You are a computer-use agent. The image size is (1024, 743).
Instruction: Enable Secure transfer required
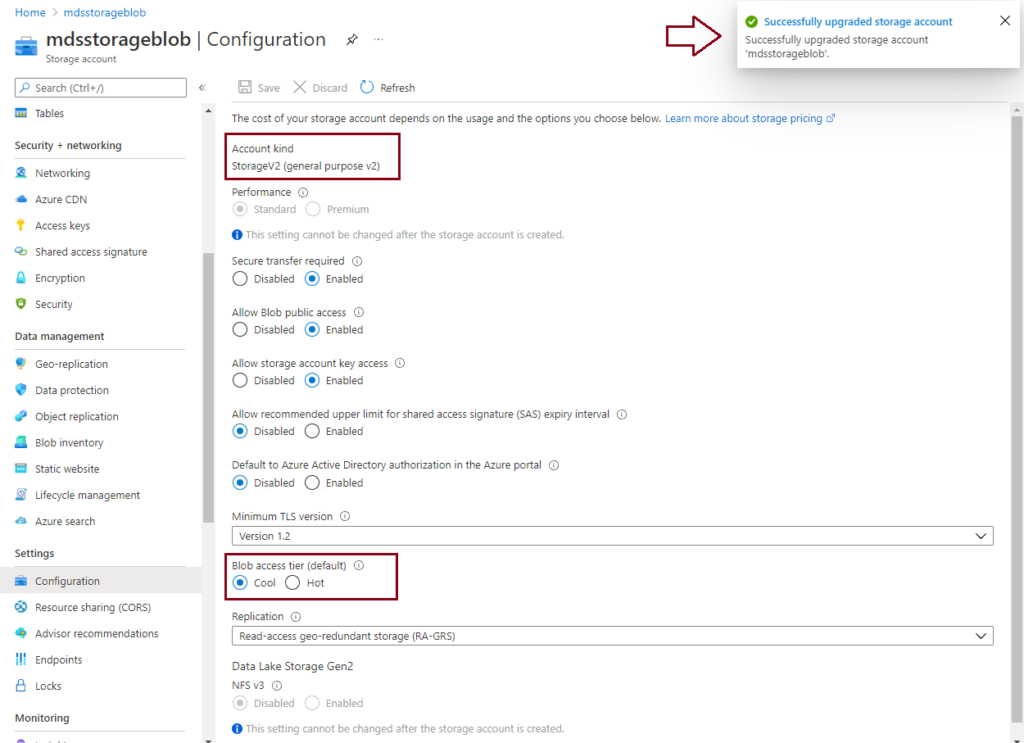311,278
